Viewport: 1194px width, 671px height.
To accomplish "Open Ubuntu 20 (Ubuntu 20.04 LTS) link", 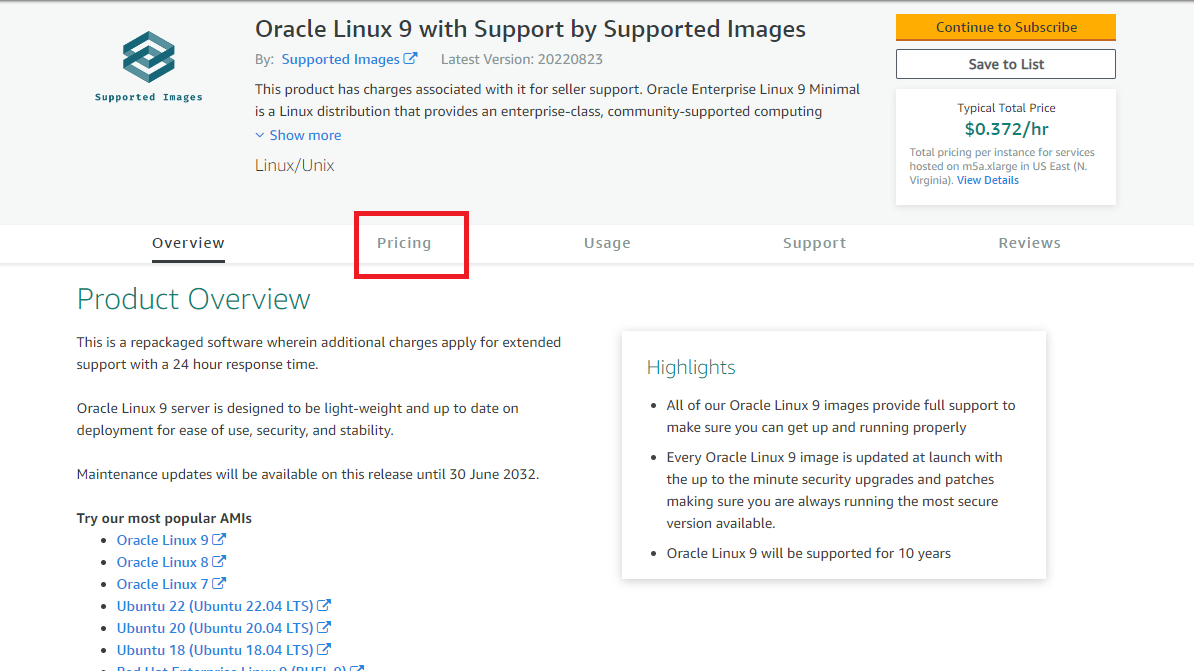I will point(215,628).
